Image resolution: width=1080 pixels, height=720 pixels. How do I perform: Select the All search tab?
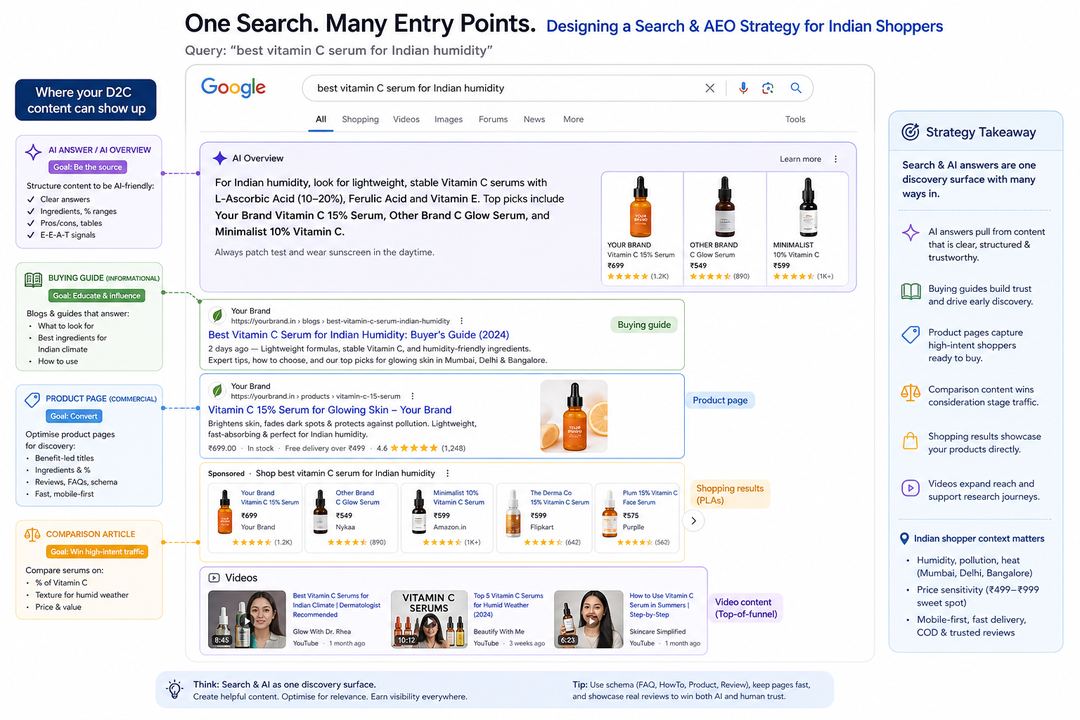[321, 119]
